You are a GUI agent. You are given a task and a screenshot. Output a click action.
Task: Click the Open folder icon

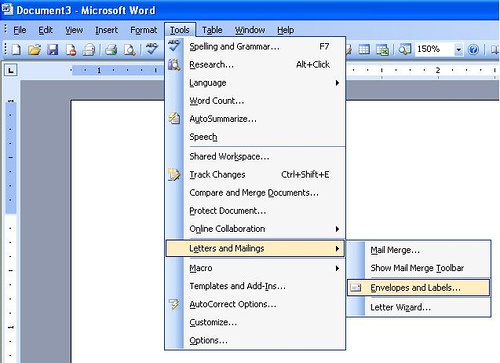point(34,50)
